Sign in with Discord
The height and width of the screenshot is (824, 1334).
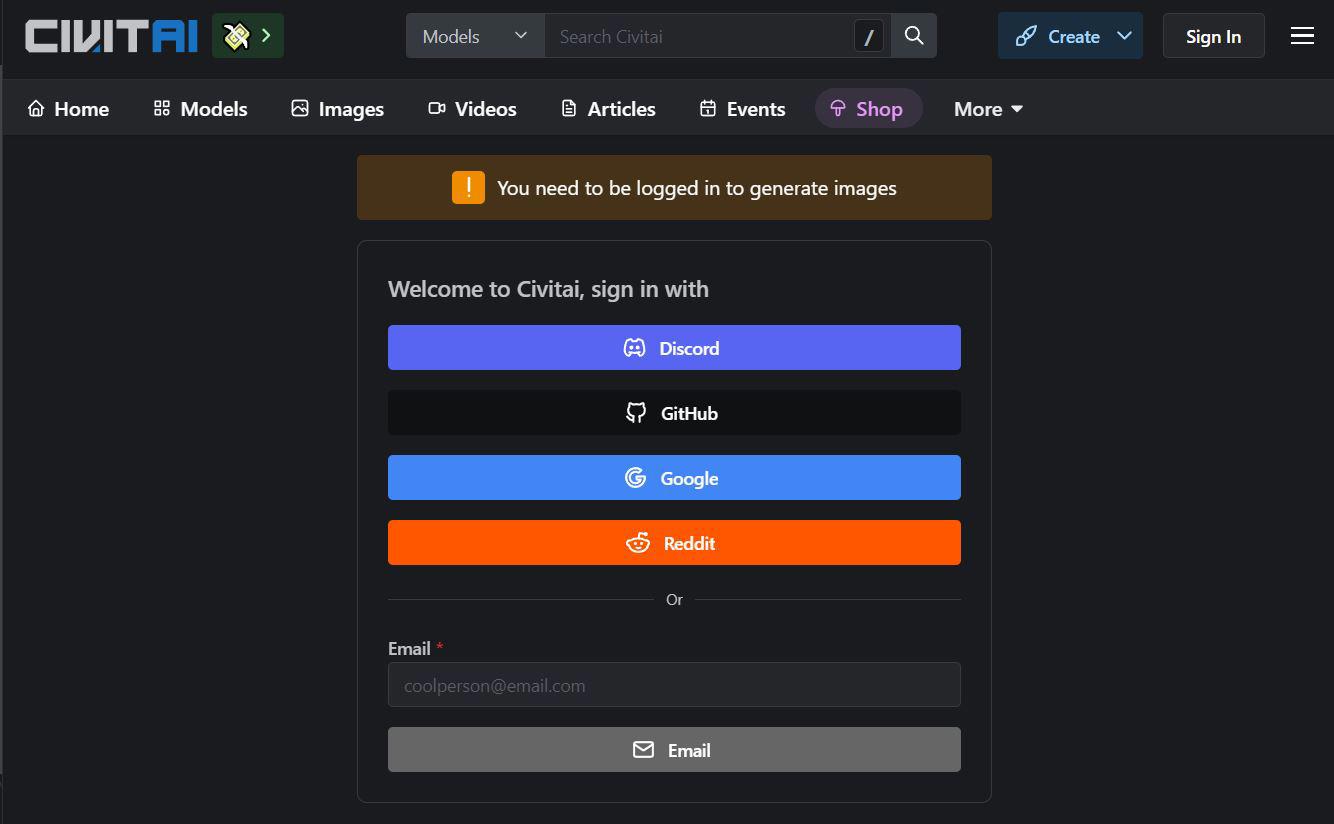(674, 348)
